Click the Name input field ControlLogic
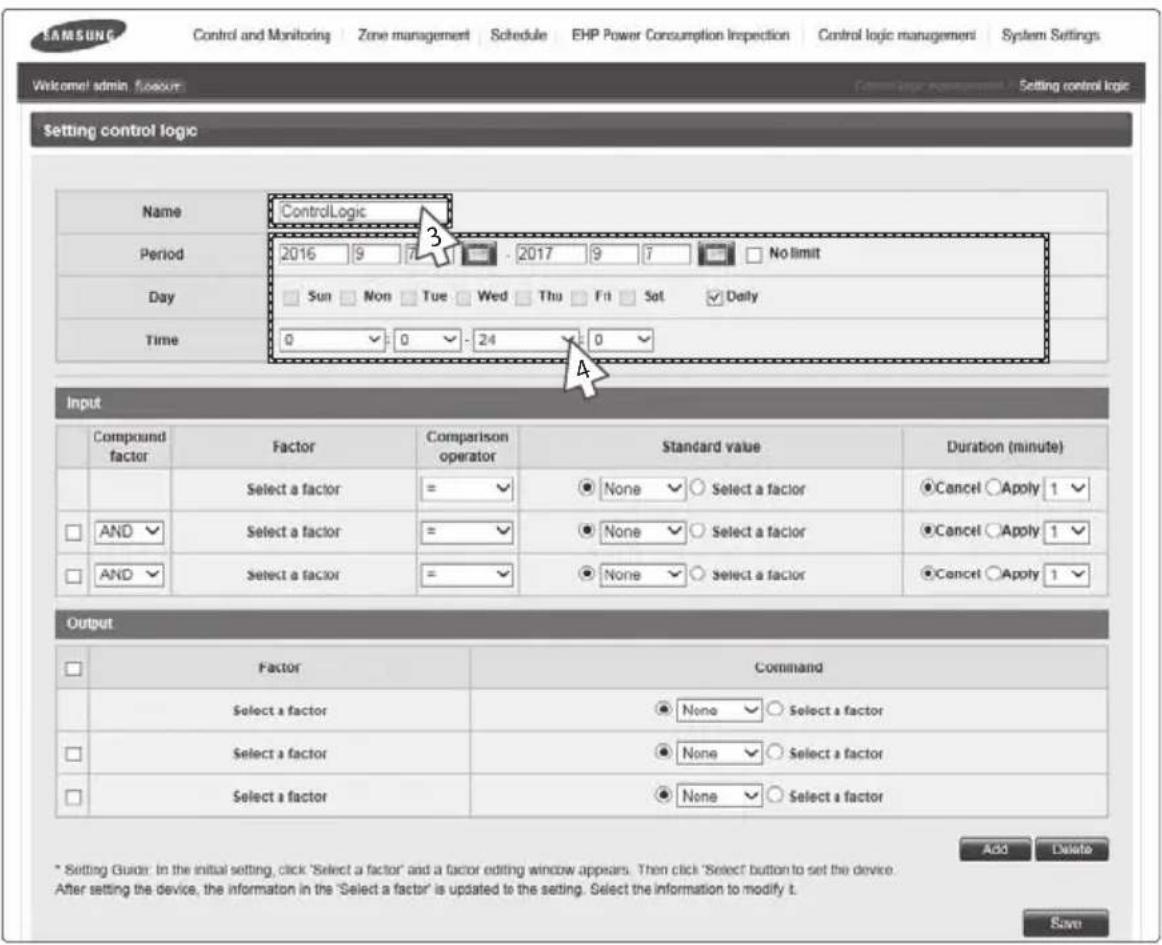1162x945 pixels. click(359, 211)
